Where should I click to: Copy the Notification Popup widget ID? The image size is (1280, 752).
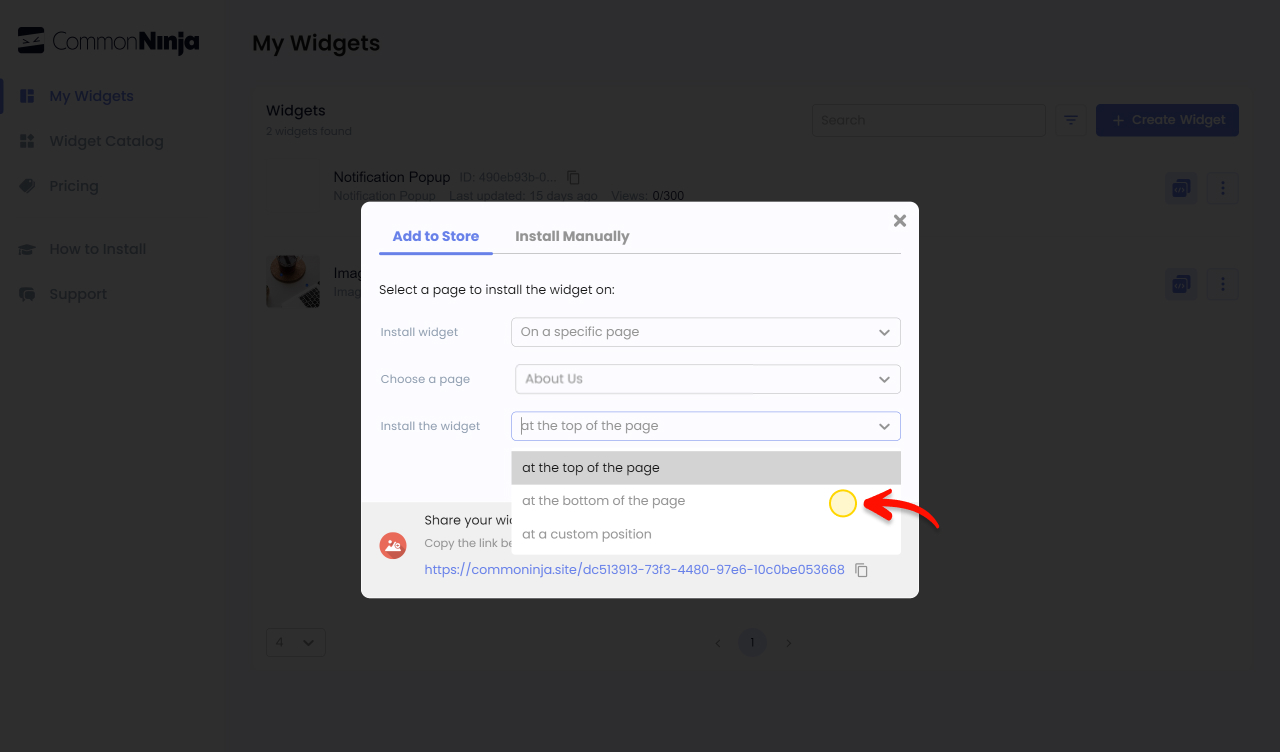point(572,177)
